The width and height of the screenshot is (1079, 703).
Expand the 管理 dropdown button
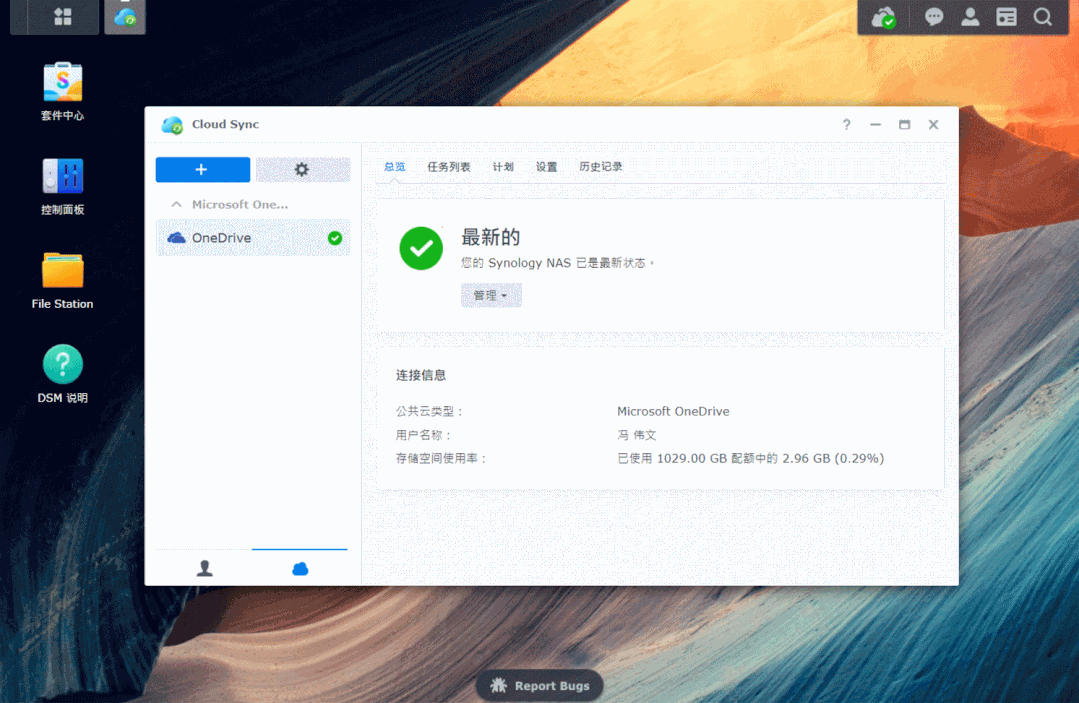tap(491, 295)
